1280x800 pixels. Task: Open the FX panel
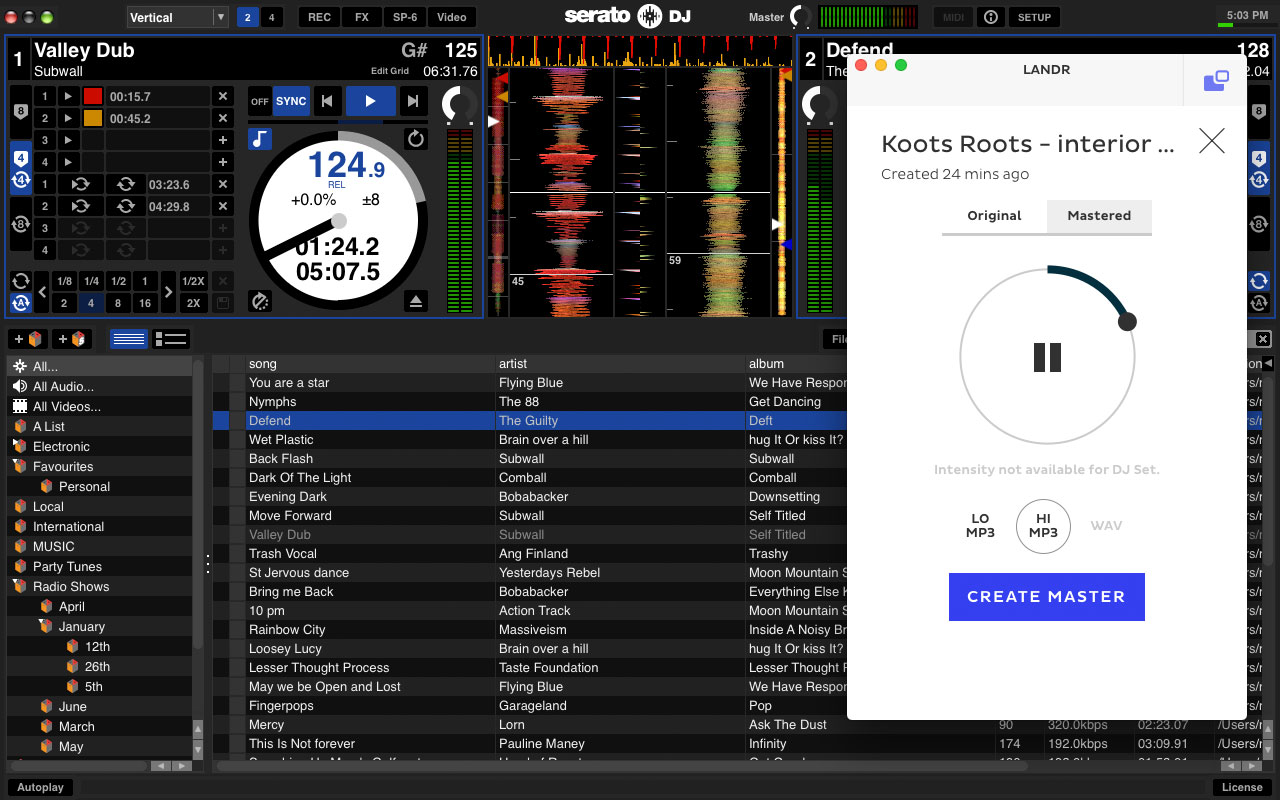362,17
